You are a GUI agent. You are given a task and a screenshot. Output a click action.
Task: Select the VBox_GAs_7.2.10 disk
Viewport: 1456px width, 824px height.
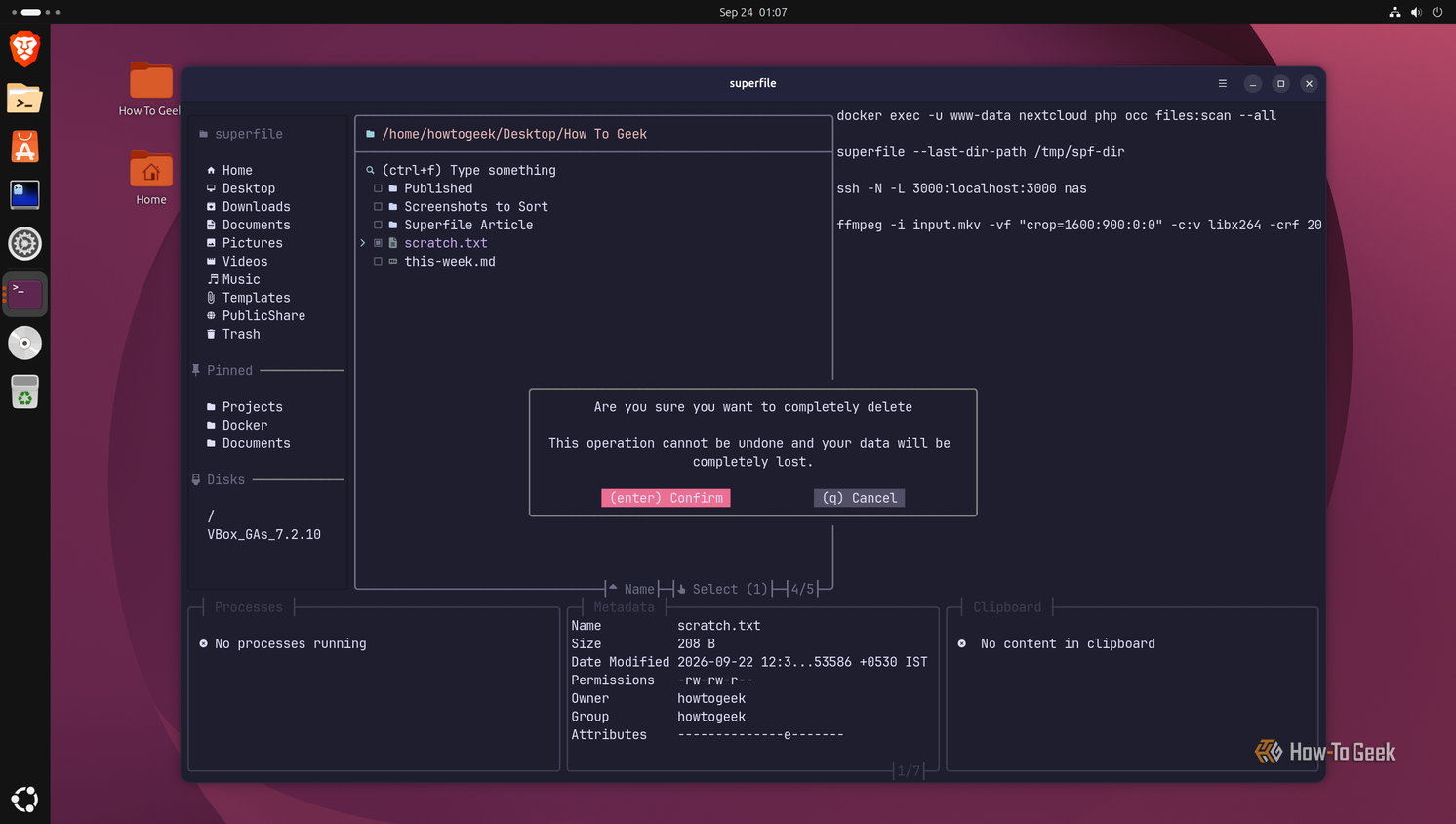coord(263,535)
